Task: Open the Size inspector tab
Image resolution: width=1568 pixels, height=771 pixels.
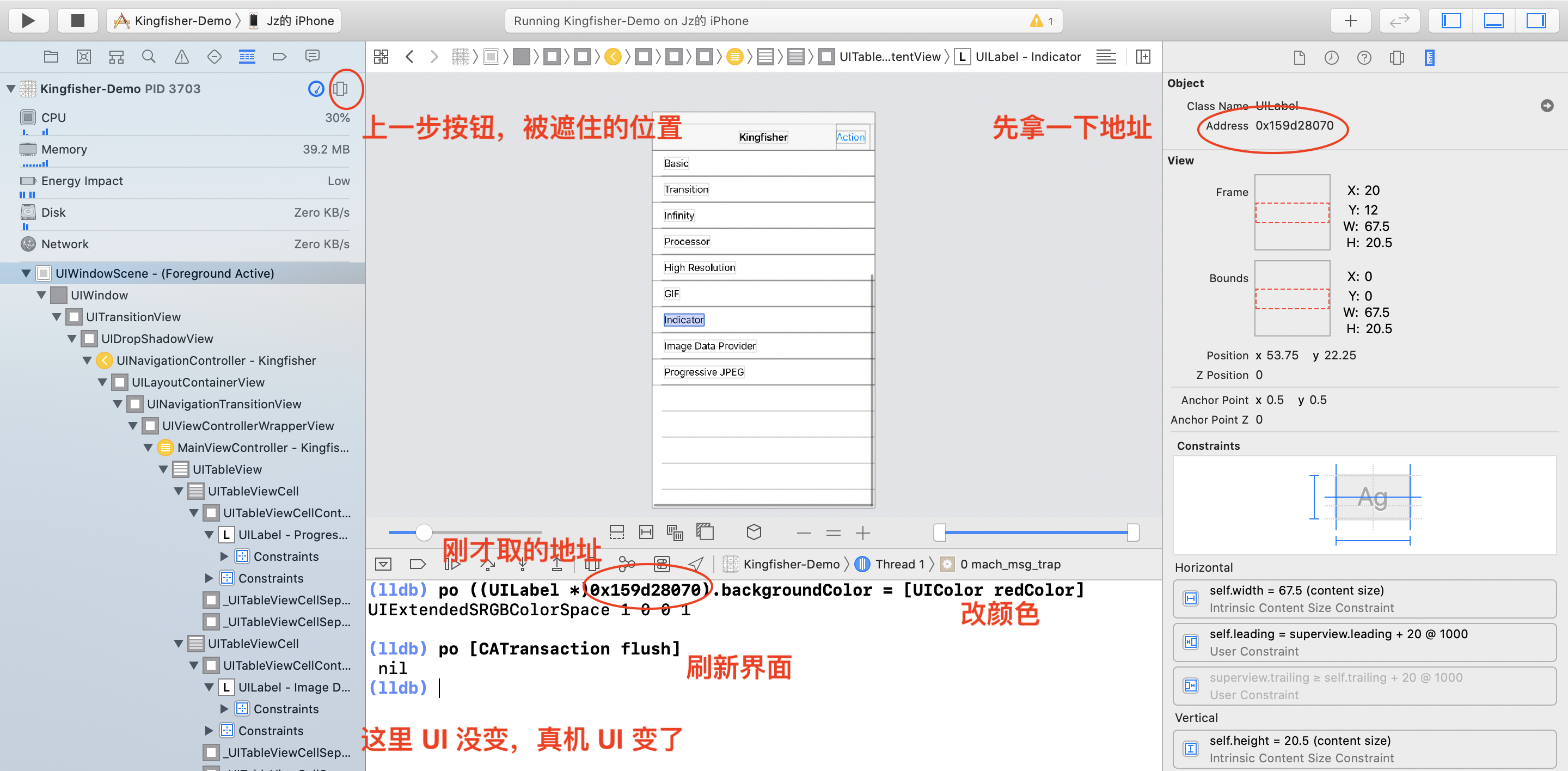Action: (1429, 58)
